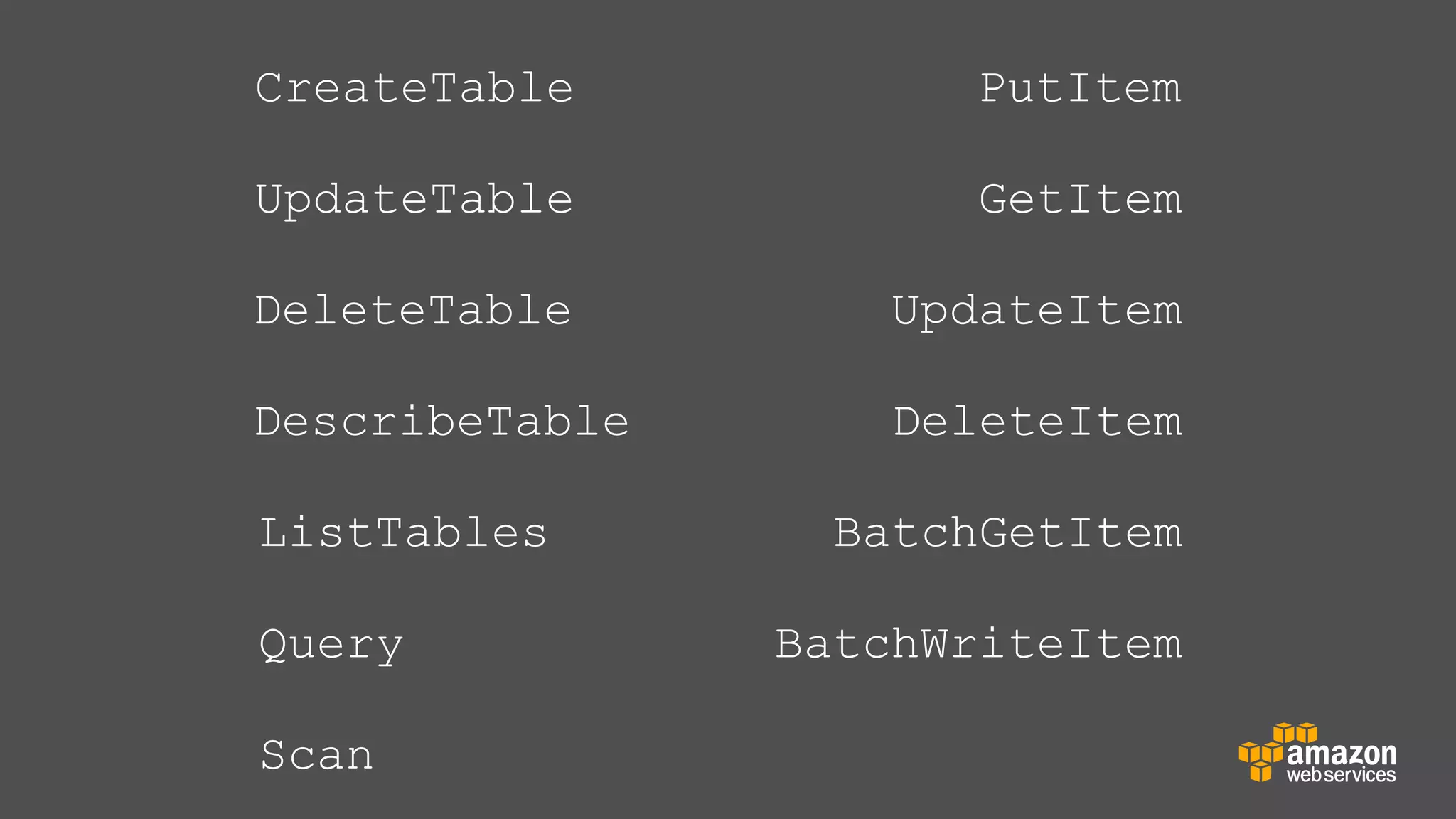Click the capital S in Scan
Viewport: 1456px width, 819px height.
(274, 755)
